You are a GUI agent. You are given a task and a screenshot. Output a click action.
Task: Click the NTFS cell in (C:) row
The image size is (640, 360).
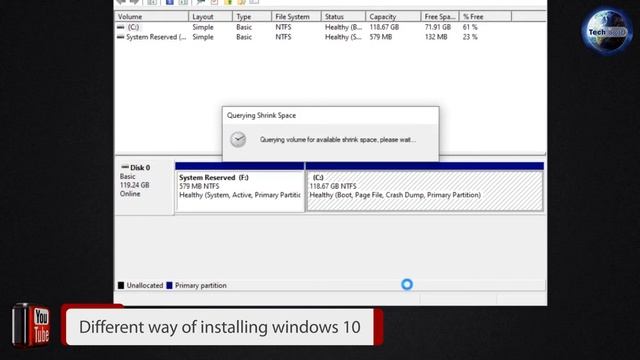pyautogui.click(x=283, y=27)
